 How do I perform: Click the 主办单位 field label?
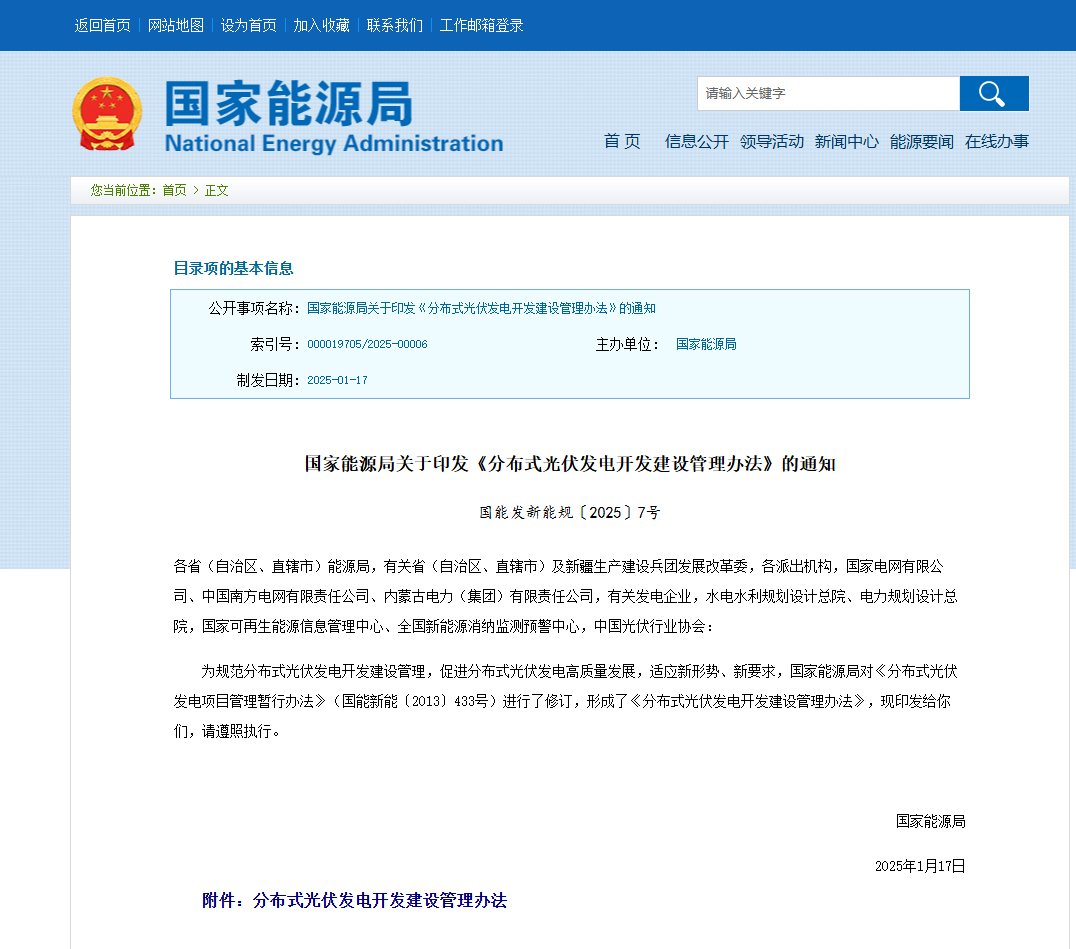coord(627,344)
